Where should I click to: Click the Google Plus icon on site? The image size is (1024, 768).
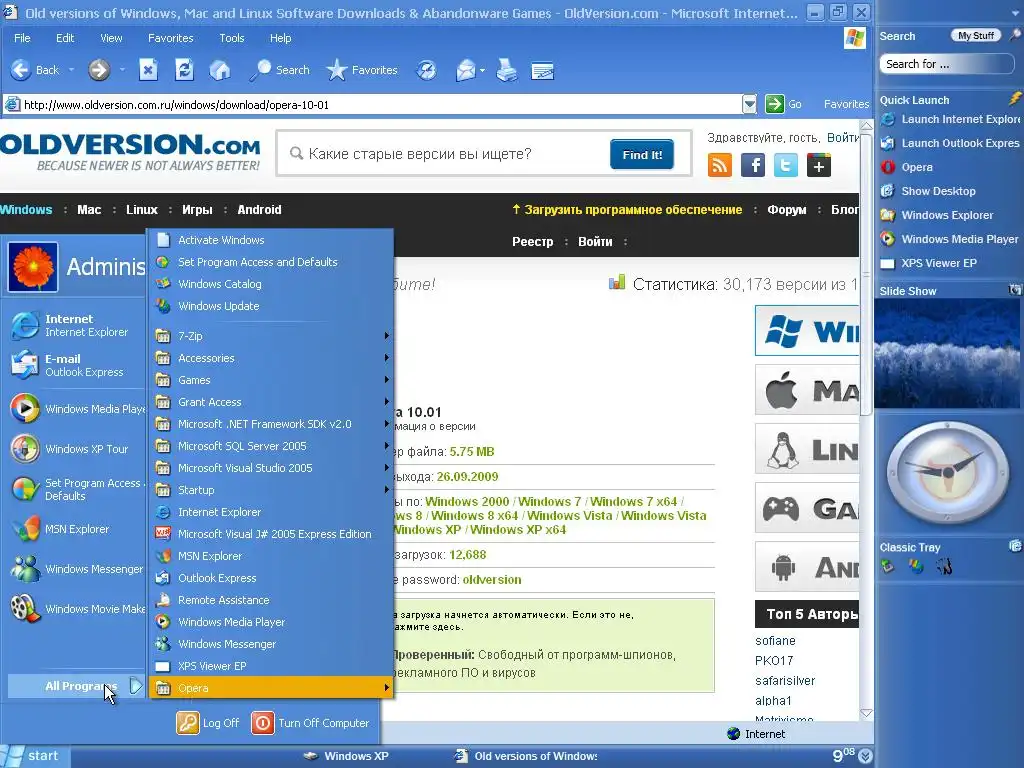coord(819,165)
